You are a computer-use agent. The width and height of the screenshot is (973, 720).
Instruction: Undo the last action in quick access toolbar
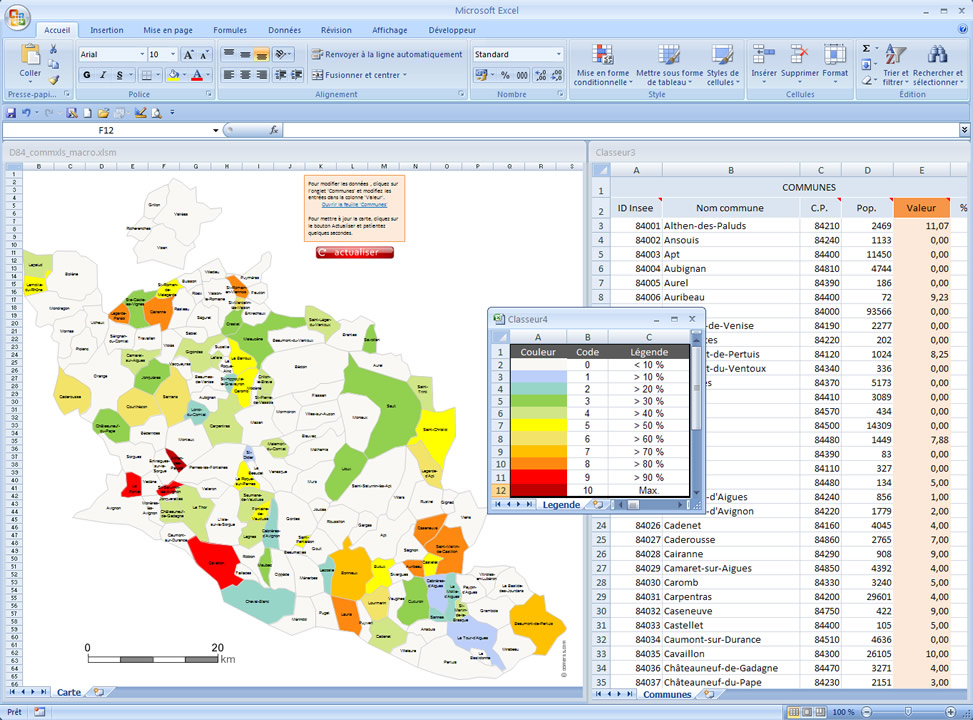pyautogui.click(x=26, y=113)
